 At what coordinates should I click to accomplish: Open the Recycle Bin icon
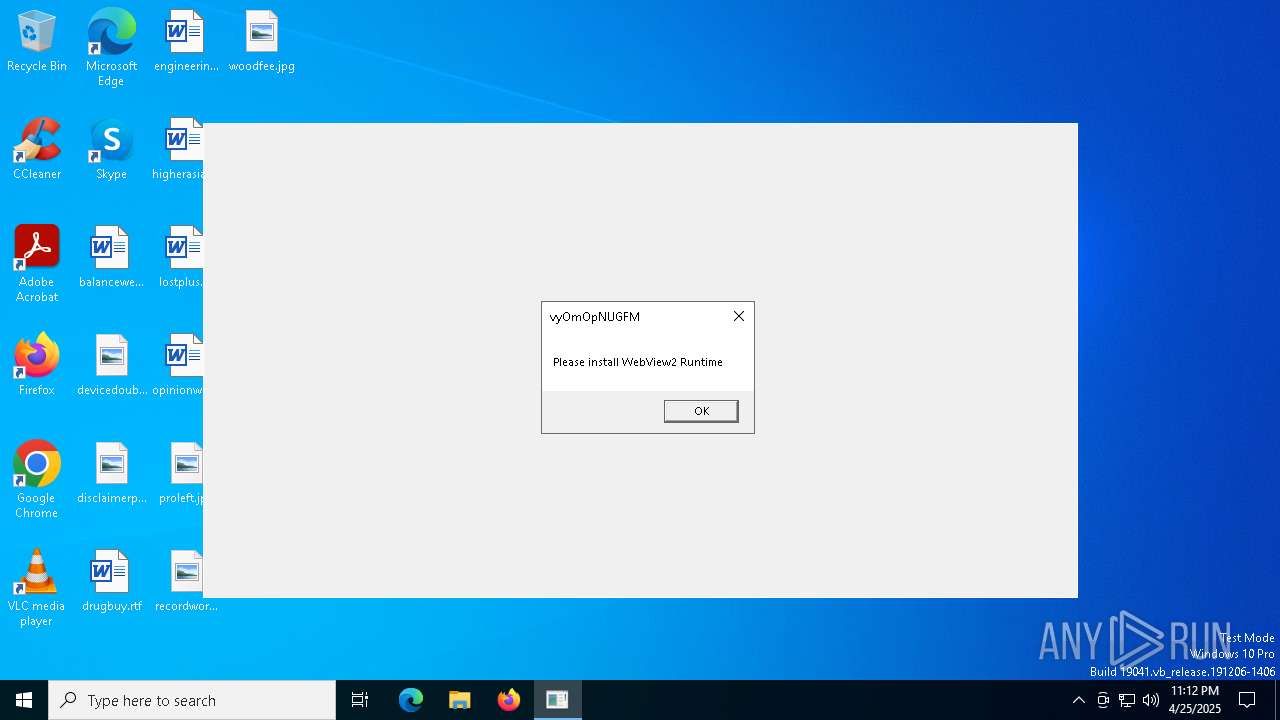pyautogui.click(x=37, y=42)
